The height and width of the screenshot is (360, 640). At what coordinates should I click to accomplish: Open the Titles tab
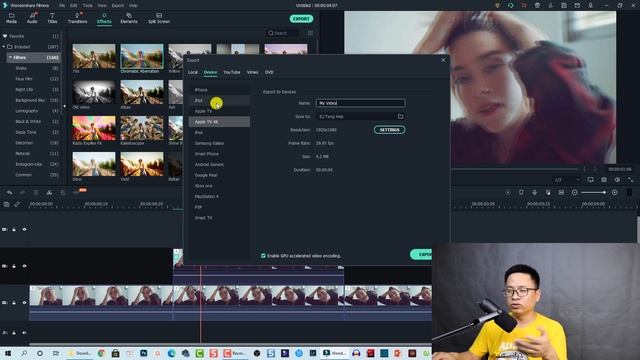(52, 18)
